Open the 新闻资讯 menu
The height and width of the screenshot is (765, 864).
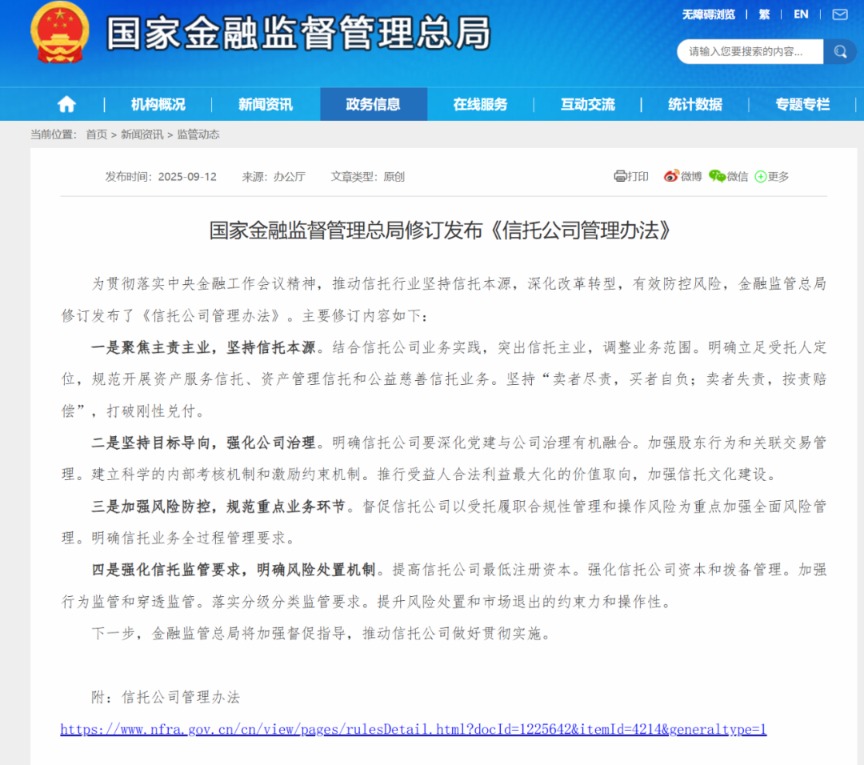pos(266,104)
